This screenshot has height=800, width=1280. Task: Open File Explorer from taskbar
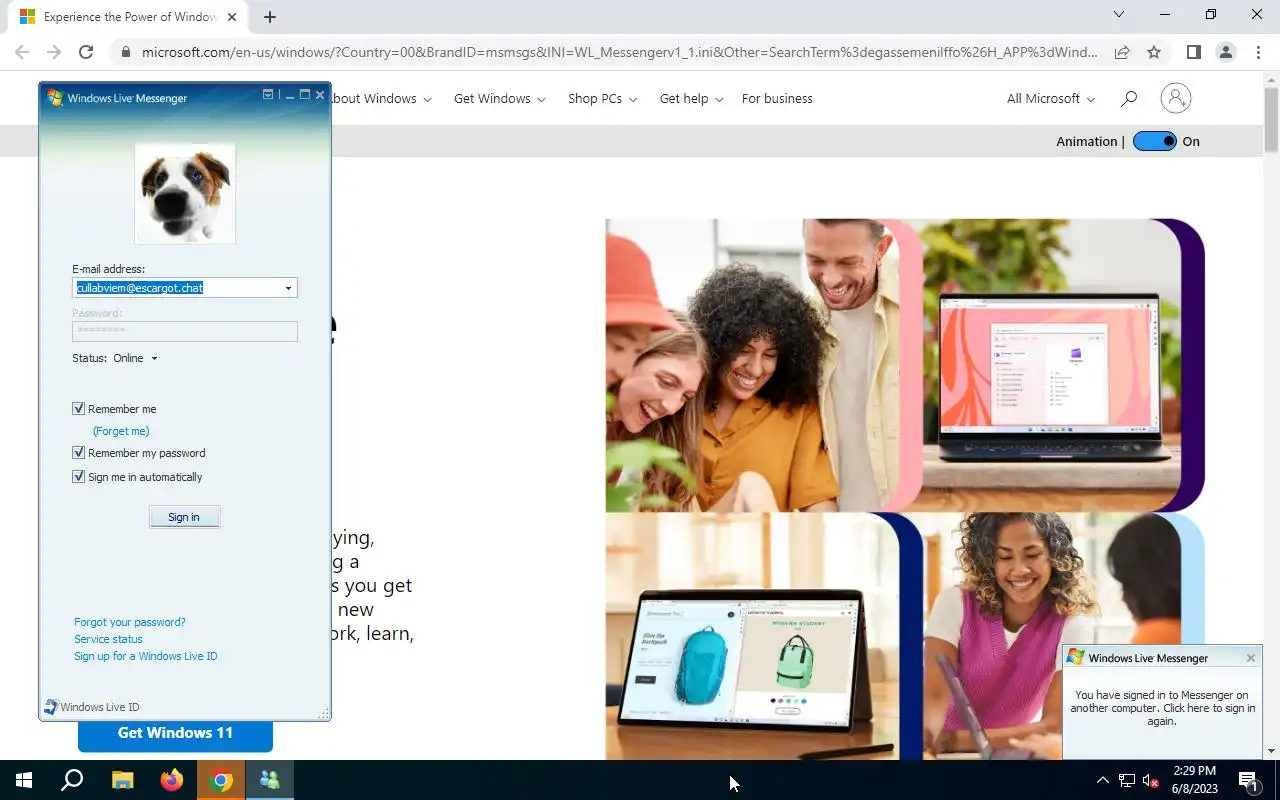122,780
